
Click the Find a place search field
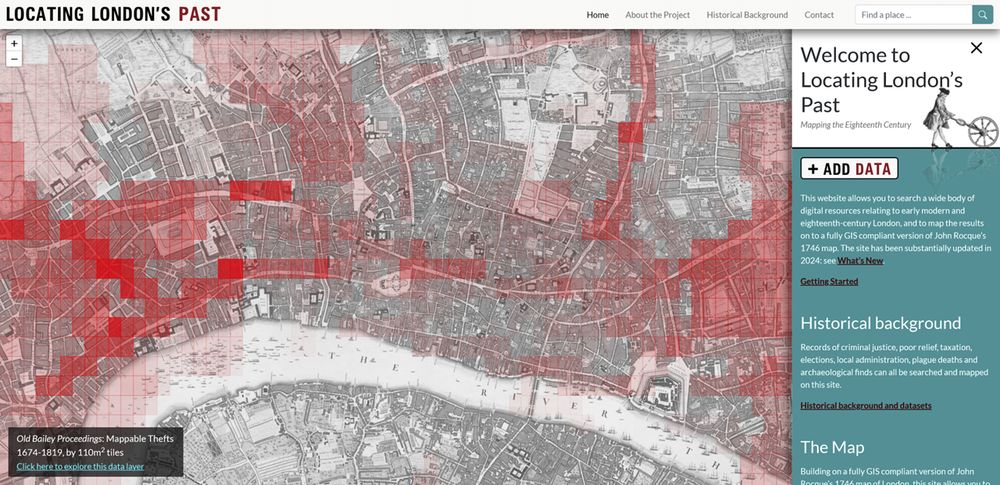click(x=914, y=15)
